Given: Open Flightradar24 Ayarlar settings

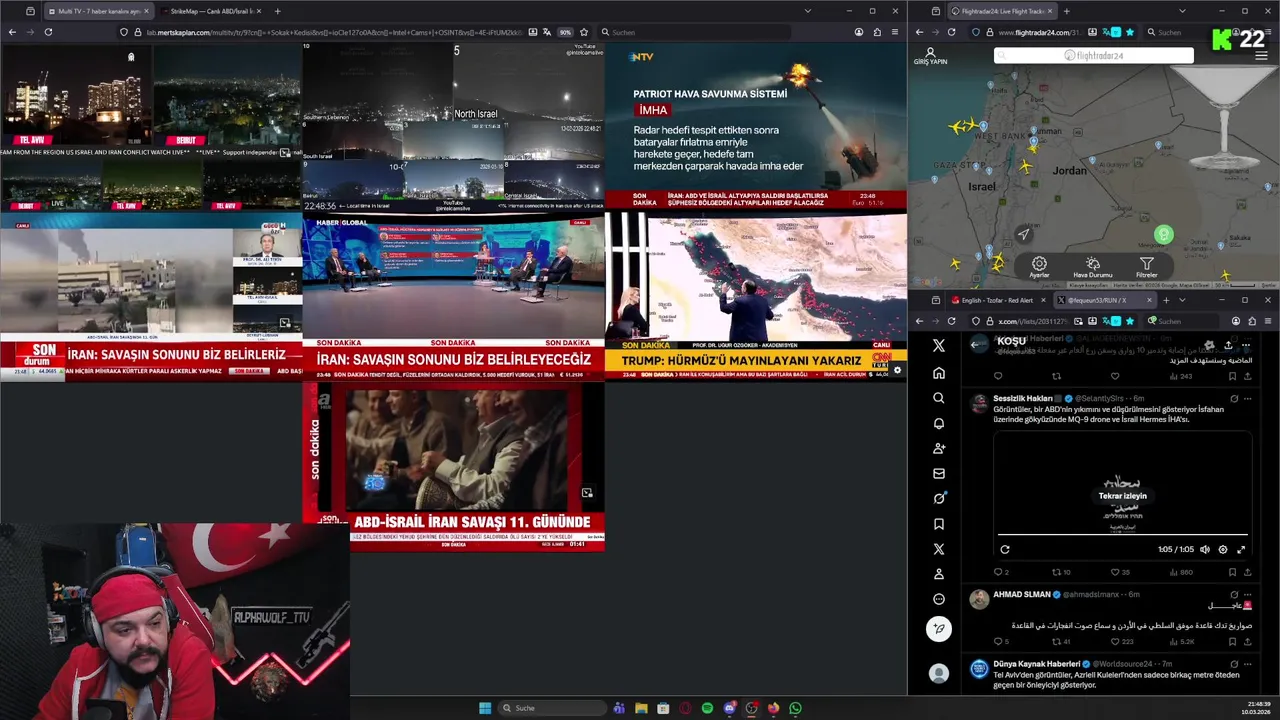Looking at the screenshot, I should tap(1039, 266).
